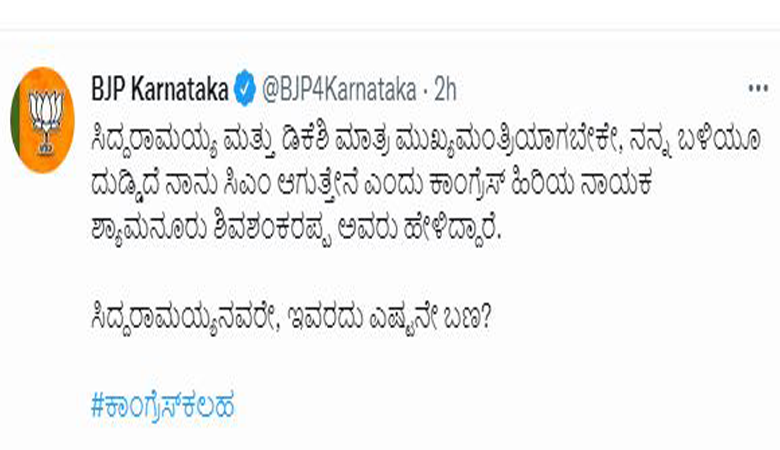This screenshot has height=450, width=780.
Task: Open the BJP Karnataka profile avatar
Action: pyautogui.click(x=43, y=120)
